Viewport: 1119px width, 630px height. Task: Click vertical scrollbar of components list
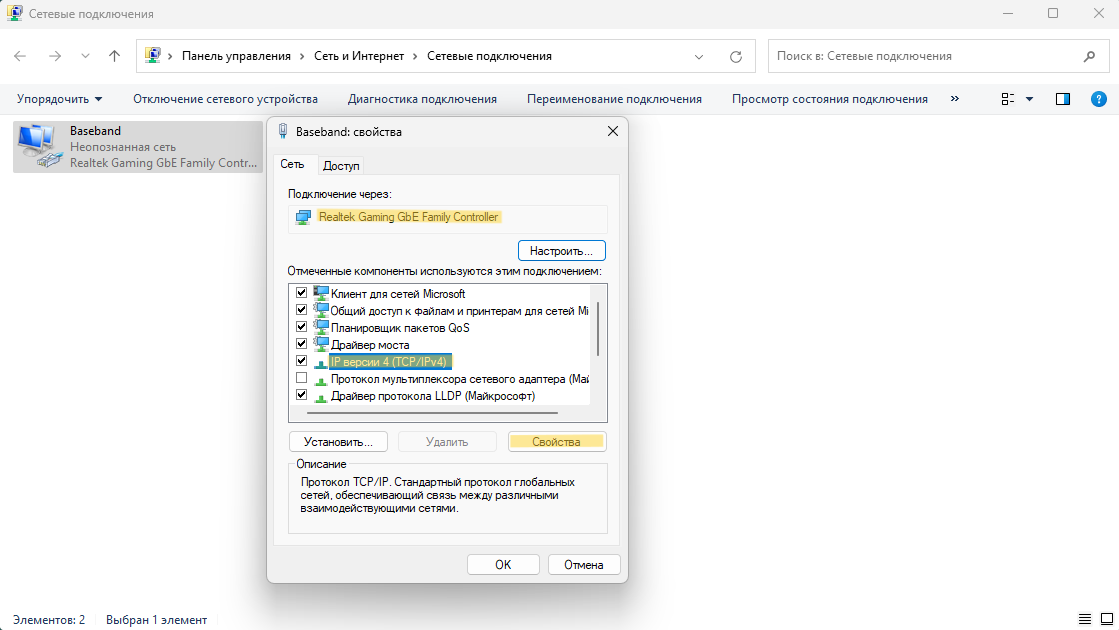click(598, 330)
